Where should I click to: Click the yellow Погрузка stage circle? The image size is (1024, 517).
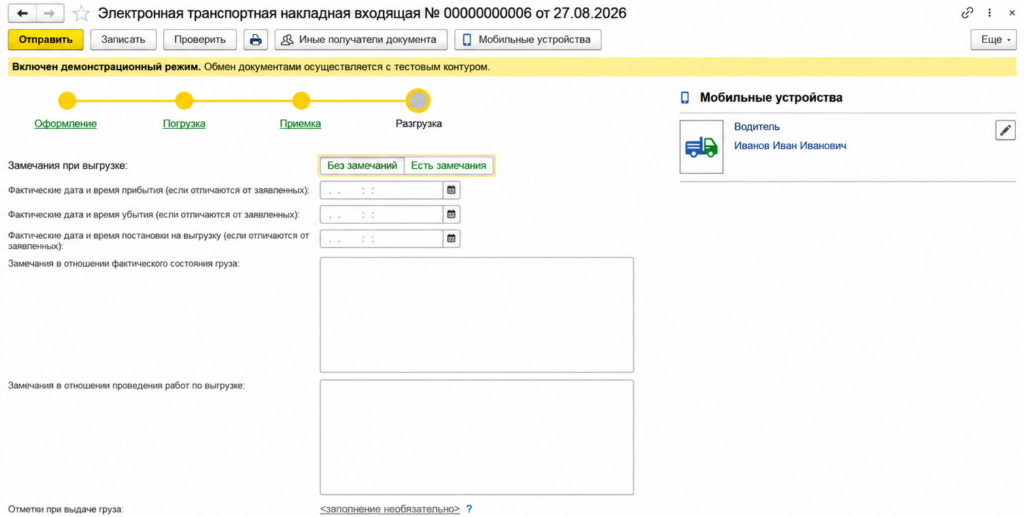pyautogui.click(x=184, y=101)
